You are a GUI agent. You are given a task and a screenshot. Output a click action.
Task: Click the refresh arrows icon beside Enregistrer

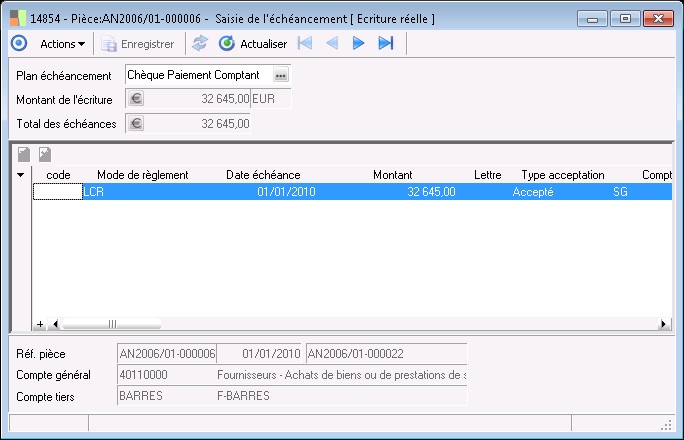[200, 43]
